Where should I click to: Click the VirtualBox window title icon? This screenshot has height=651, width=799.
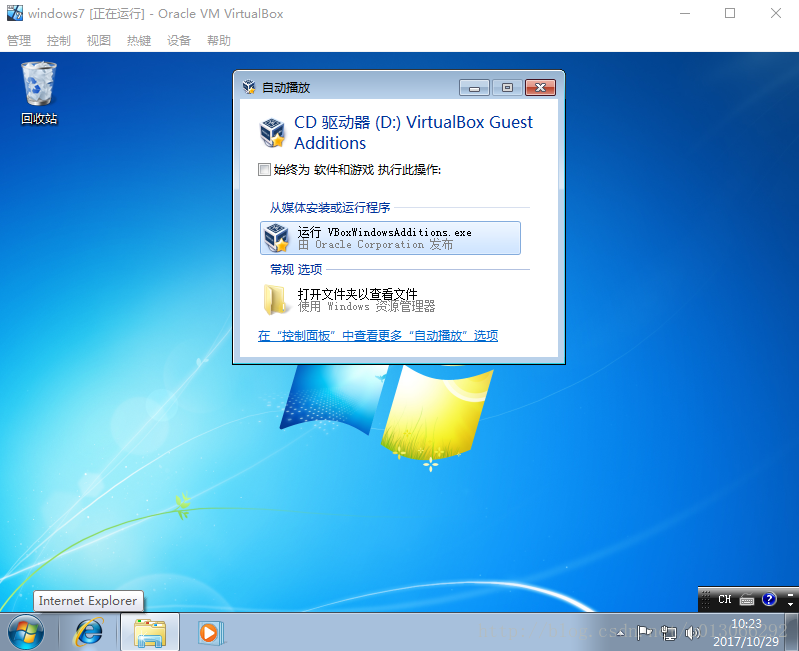click(x=15, y=13)
